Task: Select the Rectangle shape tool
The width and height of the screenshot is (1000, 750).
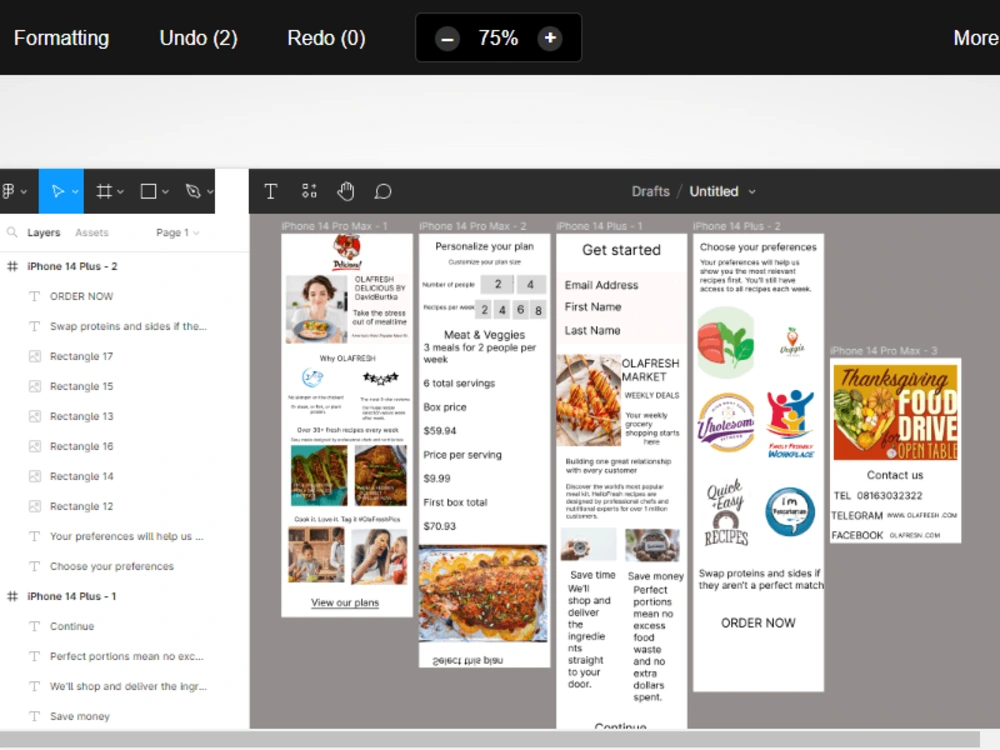Action: pyautogui.click(x=148, y=191)
